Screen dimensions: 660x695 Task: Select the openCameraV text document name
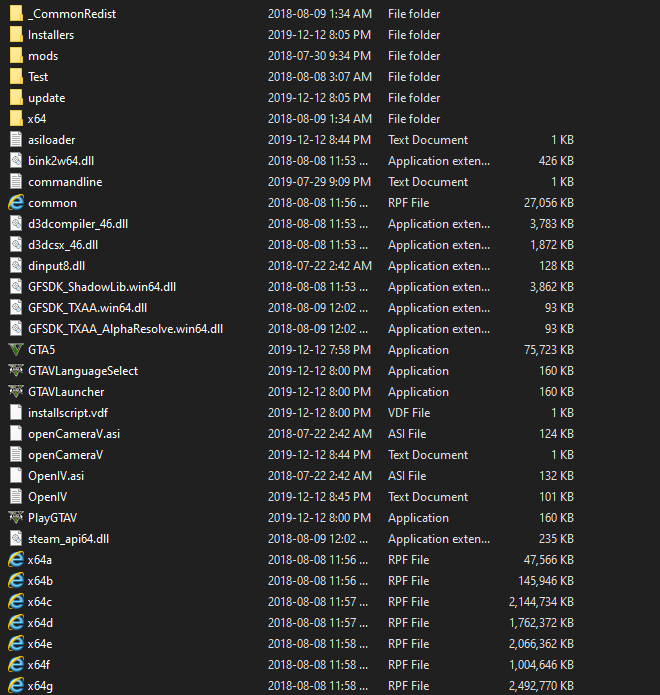65,455
